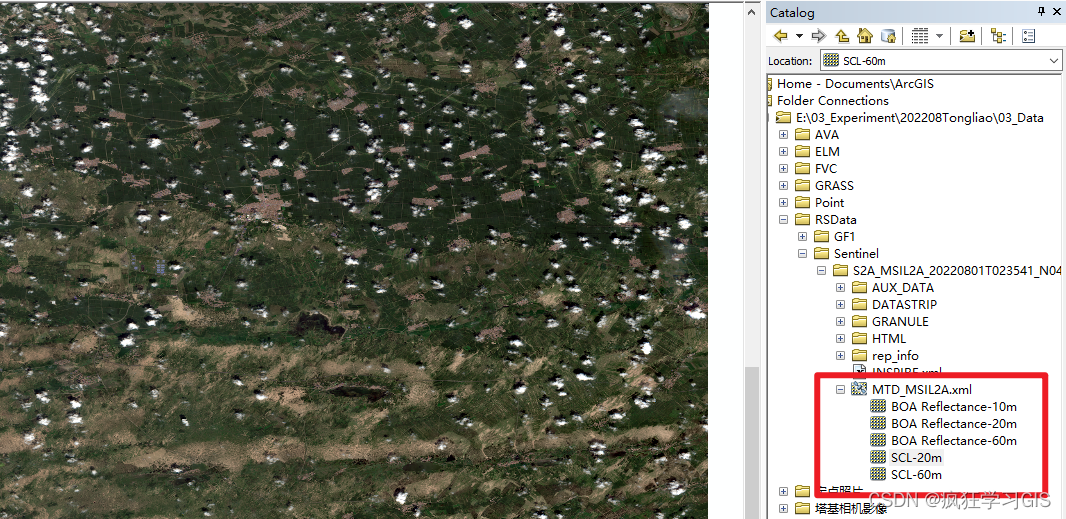Collapse the Sentinel folder

pyautogui.click(x=802, y=254)
